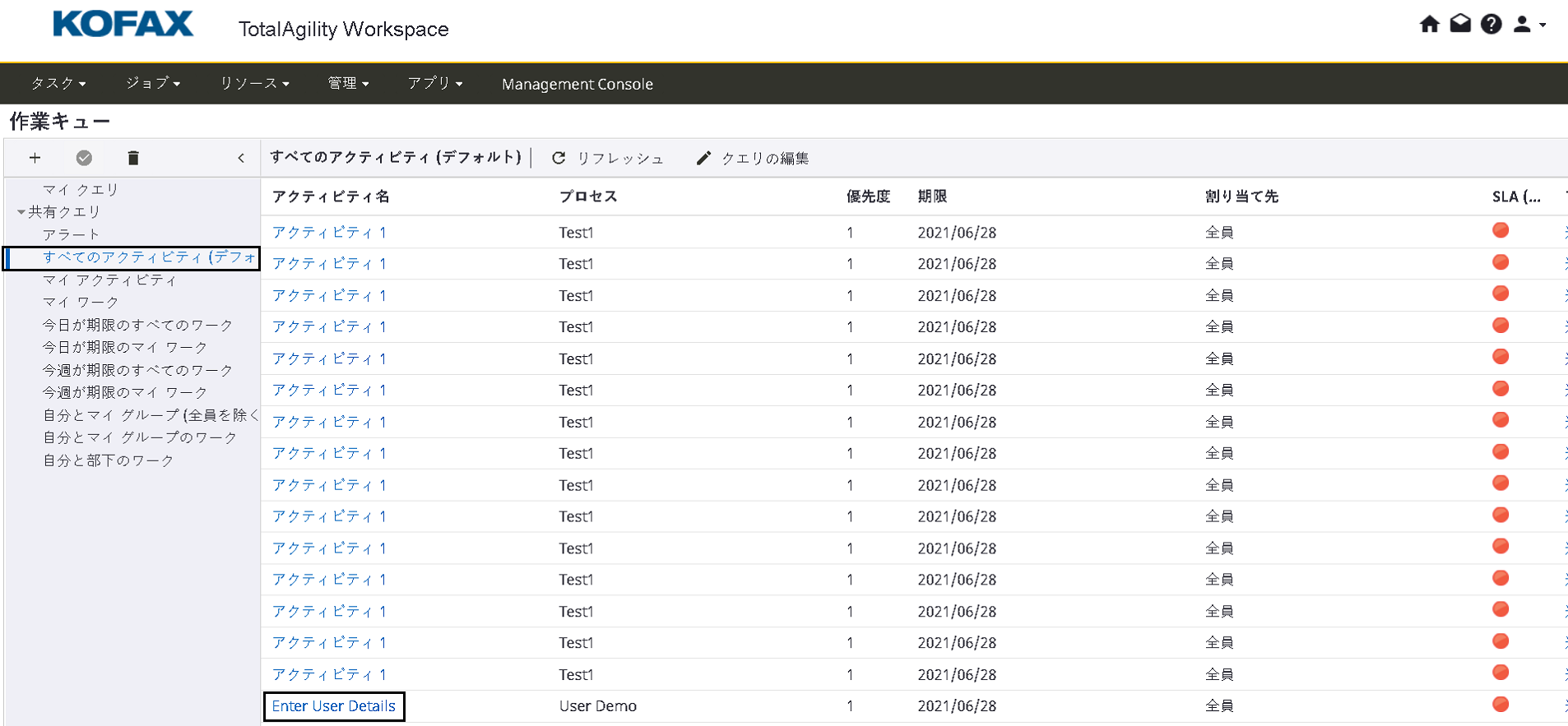Click the リフレッシュ refresh button
Viewport: 1568px width, 726px height.
tap(607, 158)
